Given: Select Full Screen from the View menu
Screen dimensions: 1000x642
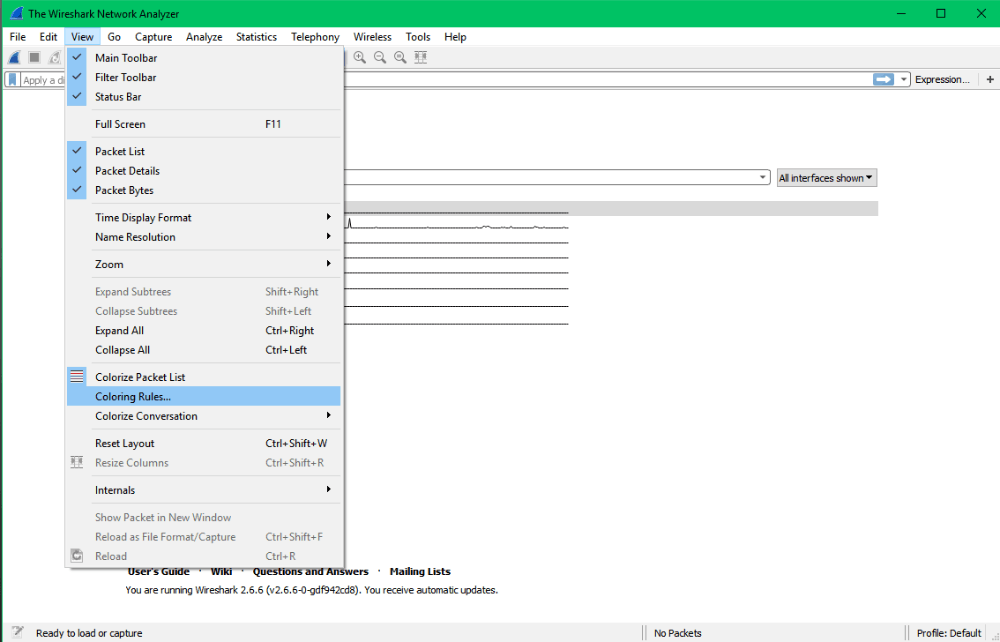Looking at the screenshot, I should click(203, 124).
